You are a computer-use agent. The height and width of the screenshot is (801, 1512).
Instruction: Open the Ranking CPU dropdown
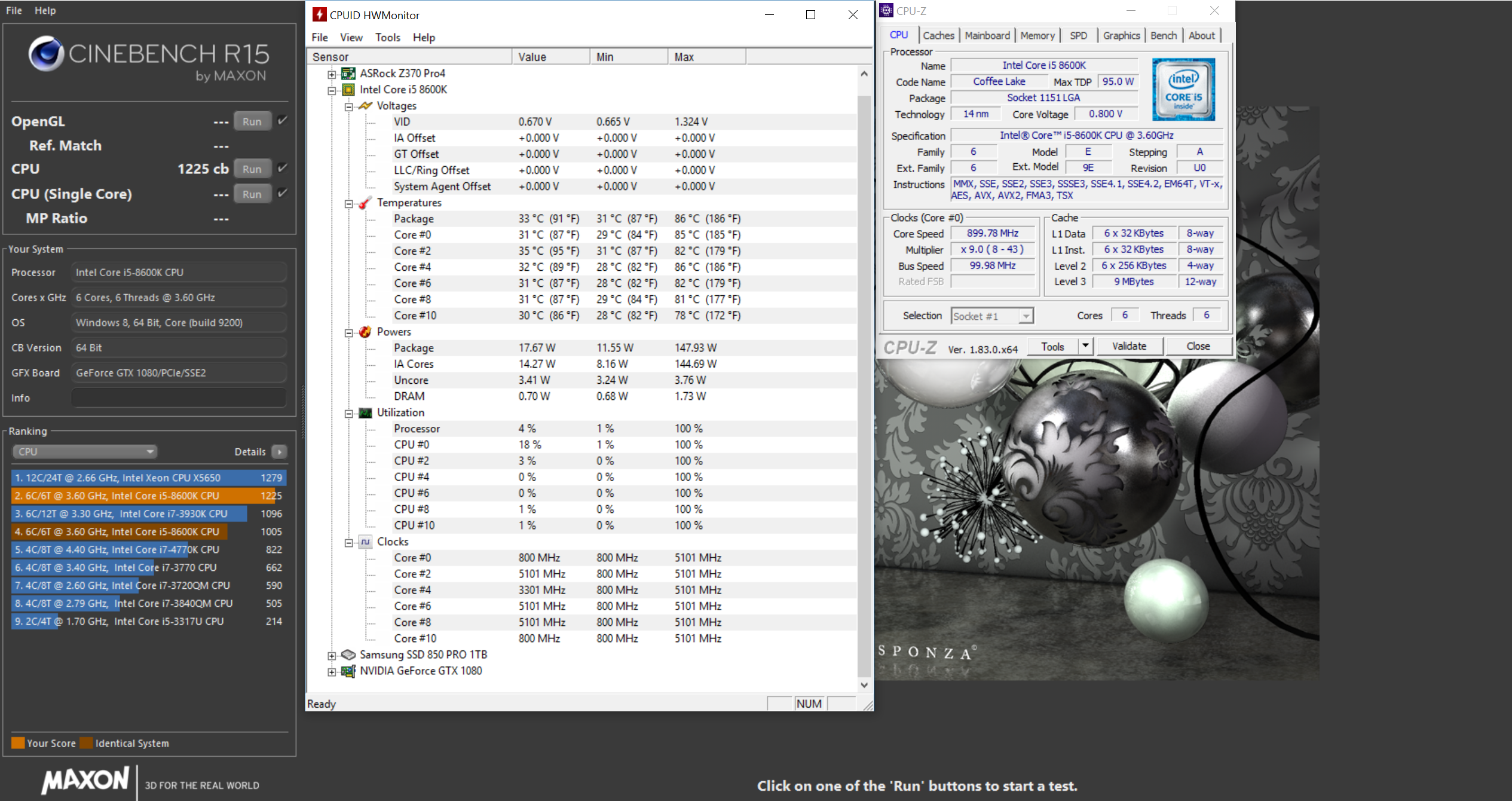pyautogui.click(x=85, y=452)
